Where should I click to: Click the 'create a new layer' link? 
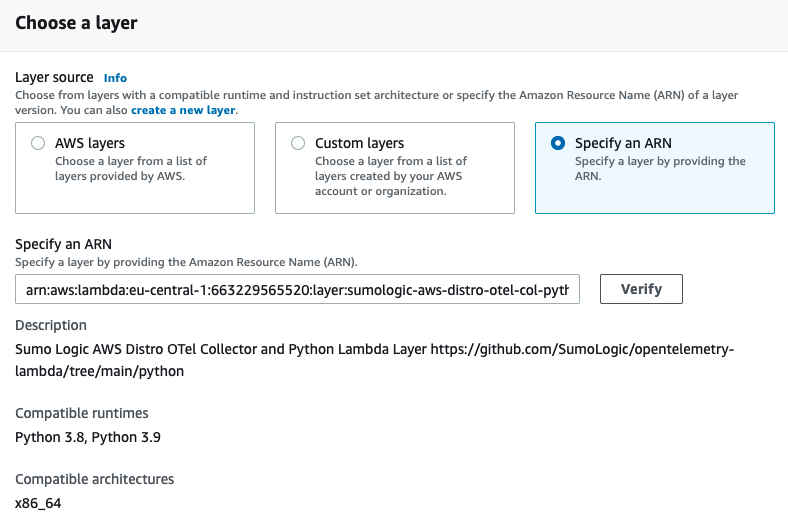point(183,109)
